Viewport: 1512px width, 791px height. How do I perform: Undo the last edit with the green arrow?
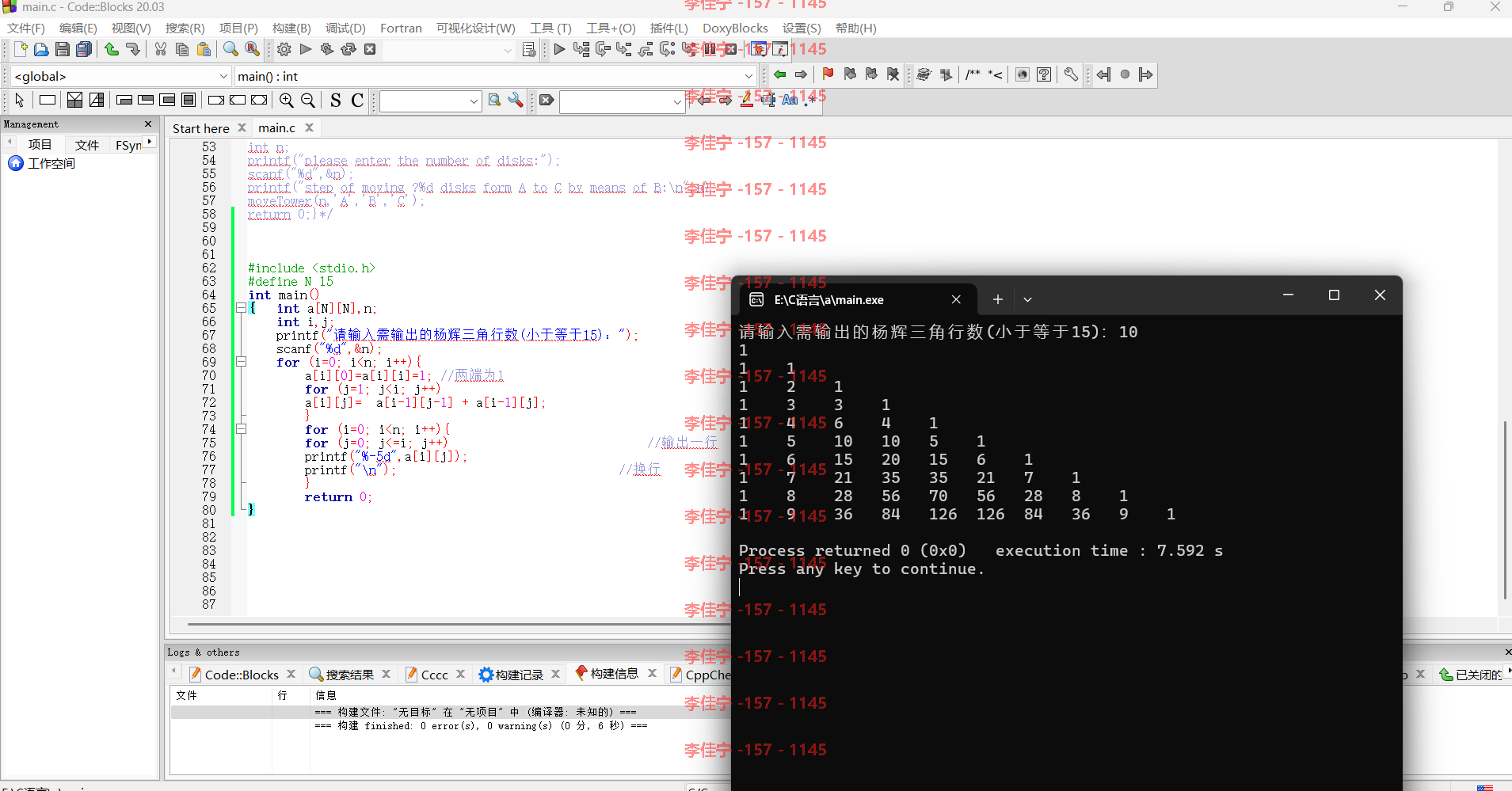[x=112, y=49]
